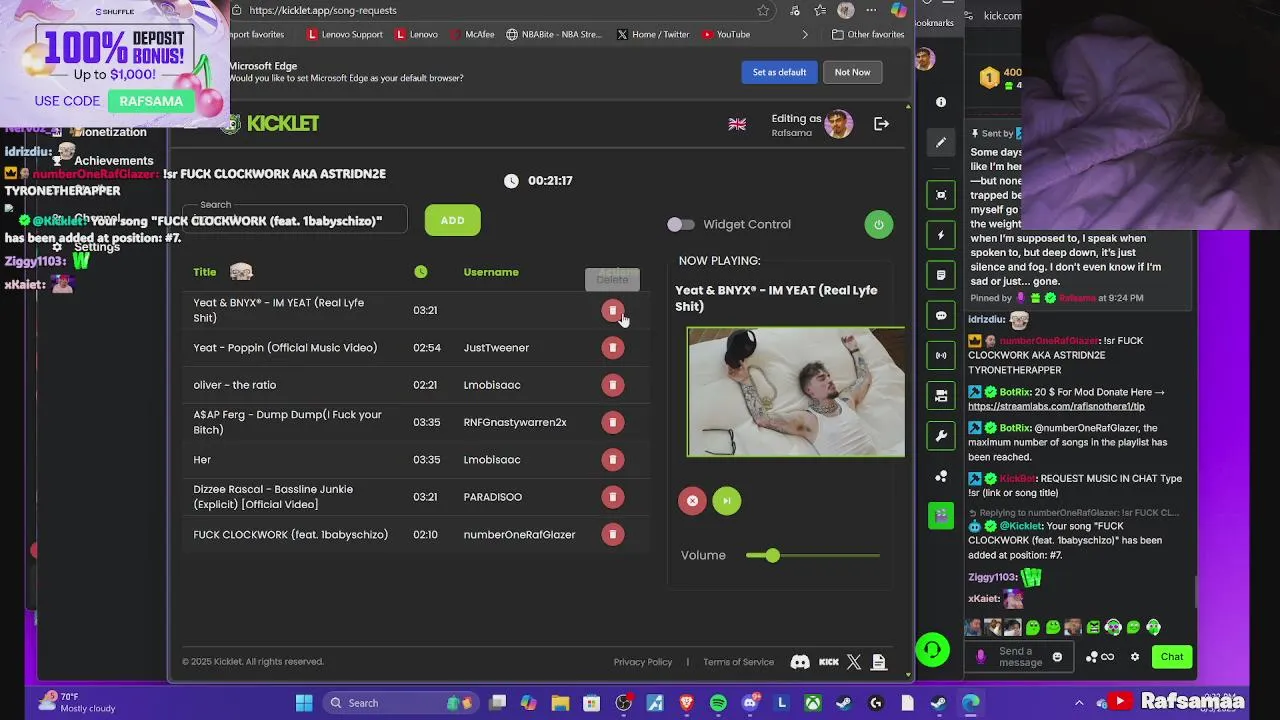This screenshot has height=720, width=1280.
Task: Remove 'oliver - the ratio' from queue
Action: (x=613, y=385)
